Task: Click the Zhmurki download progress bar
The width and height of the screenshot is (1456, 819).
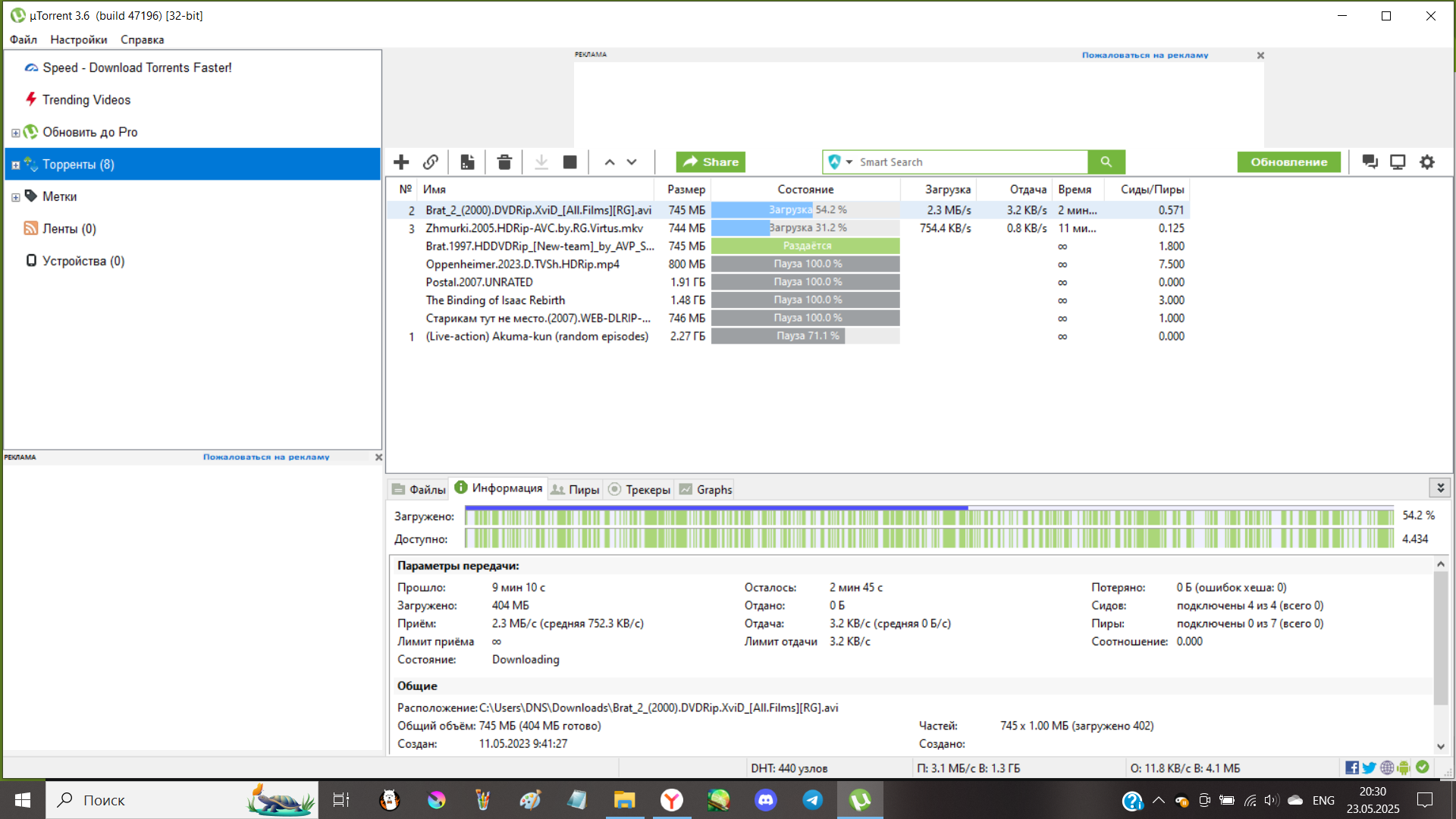Action: (805, 227)
